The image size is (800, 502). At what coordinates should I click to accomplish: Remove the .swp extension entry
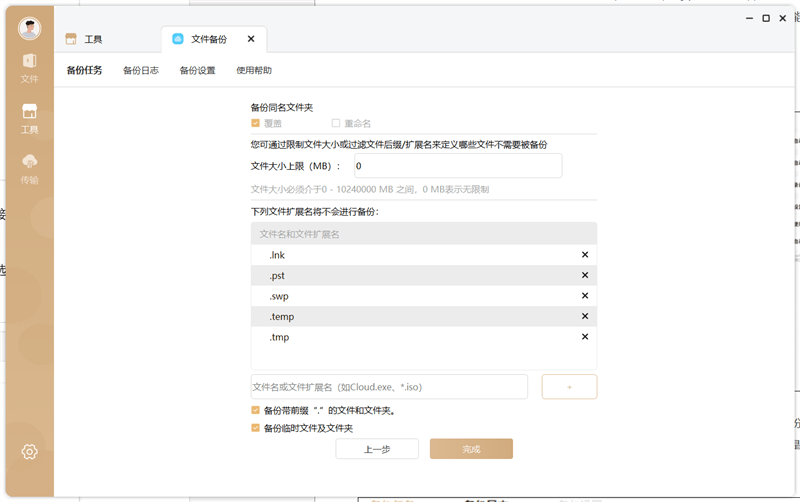click(585, 295)
